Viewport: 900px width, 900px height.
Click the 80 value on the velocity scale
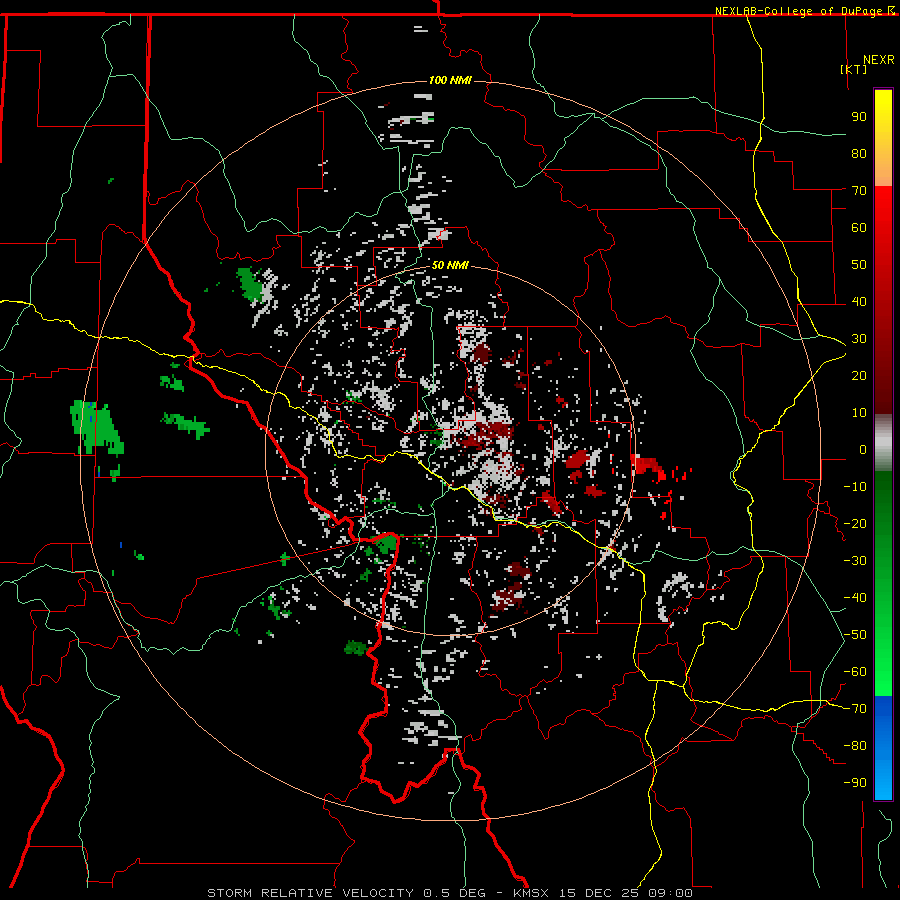[x=859, y=153]
